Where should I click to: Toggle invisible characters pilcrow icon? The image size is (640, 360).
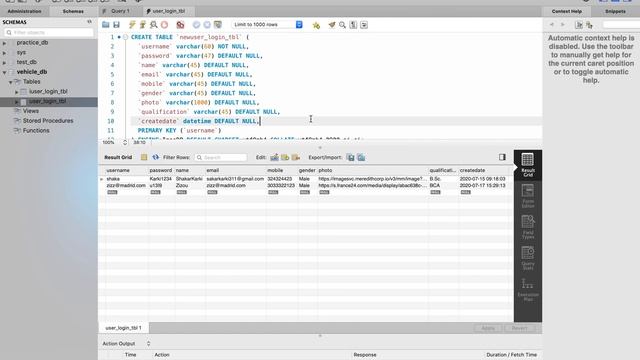pyautogui.click(x=353, y=25)
